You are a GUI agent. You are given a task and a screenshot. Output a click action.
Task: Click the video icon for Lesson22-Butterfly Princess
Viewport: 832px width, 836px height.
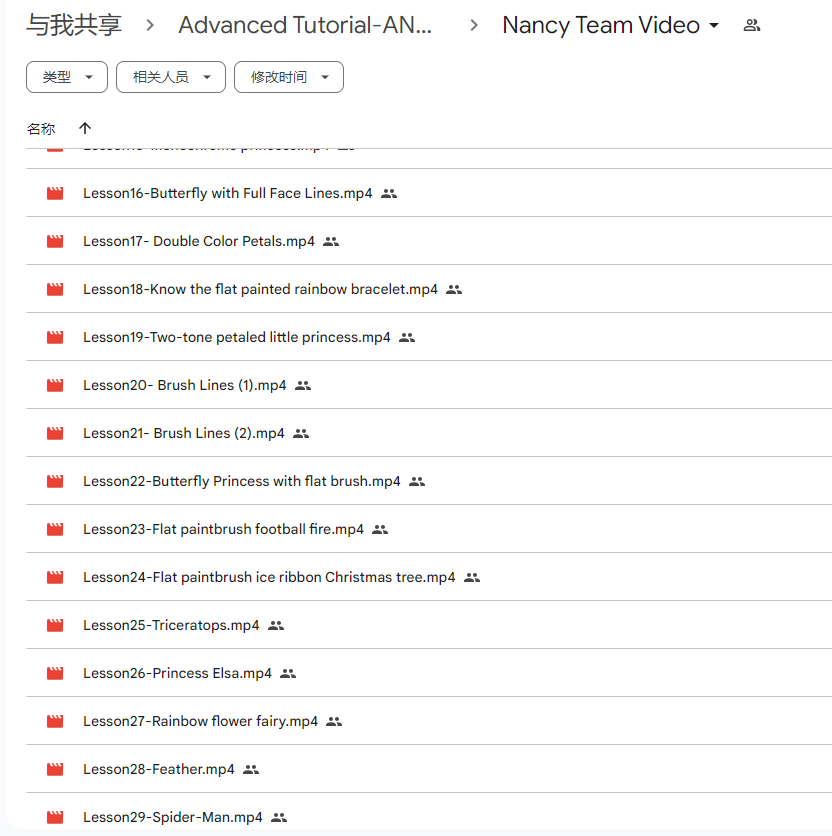click(55, 481)
